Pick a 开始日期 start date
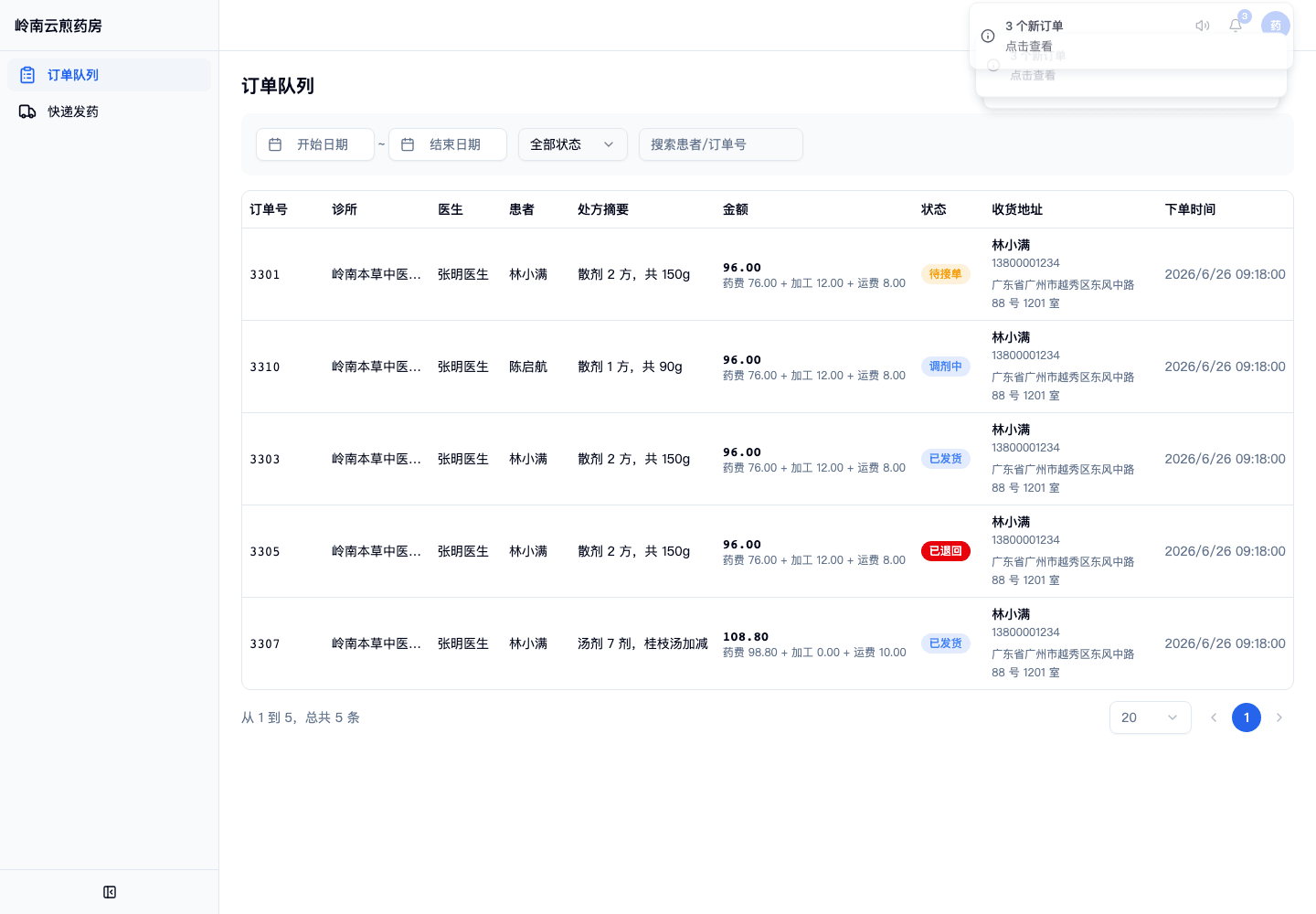Viewport: 1316px width, 914px height. 315,144
